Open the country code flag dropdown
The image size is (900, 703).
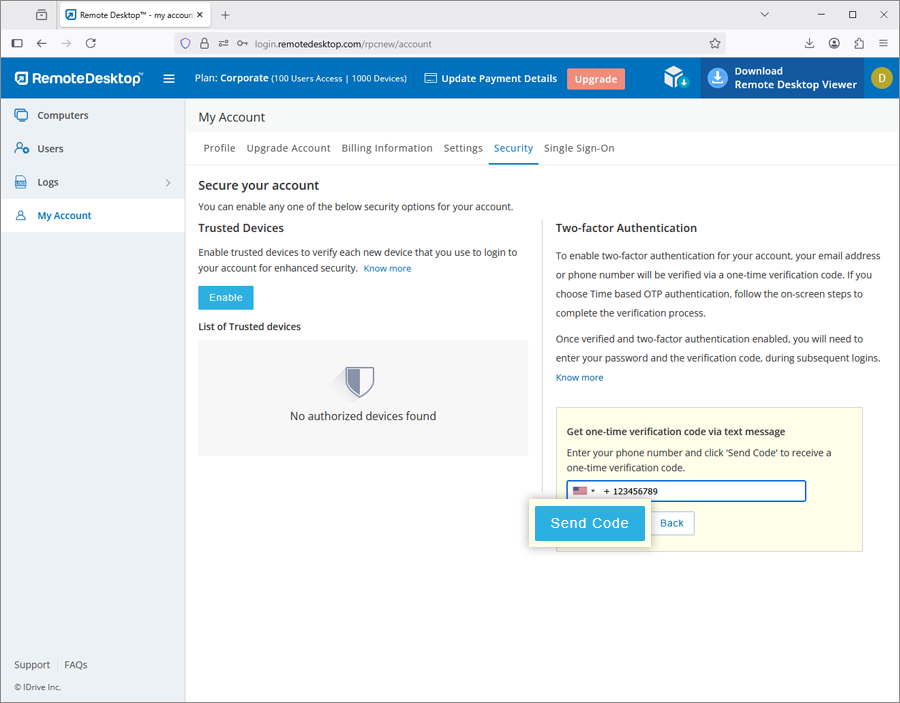point(584,491)
